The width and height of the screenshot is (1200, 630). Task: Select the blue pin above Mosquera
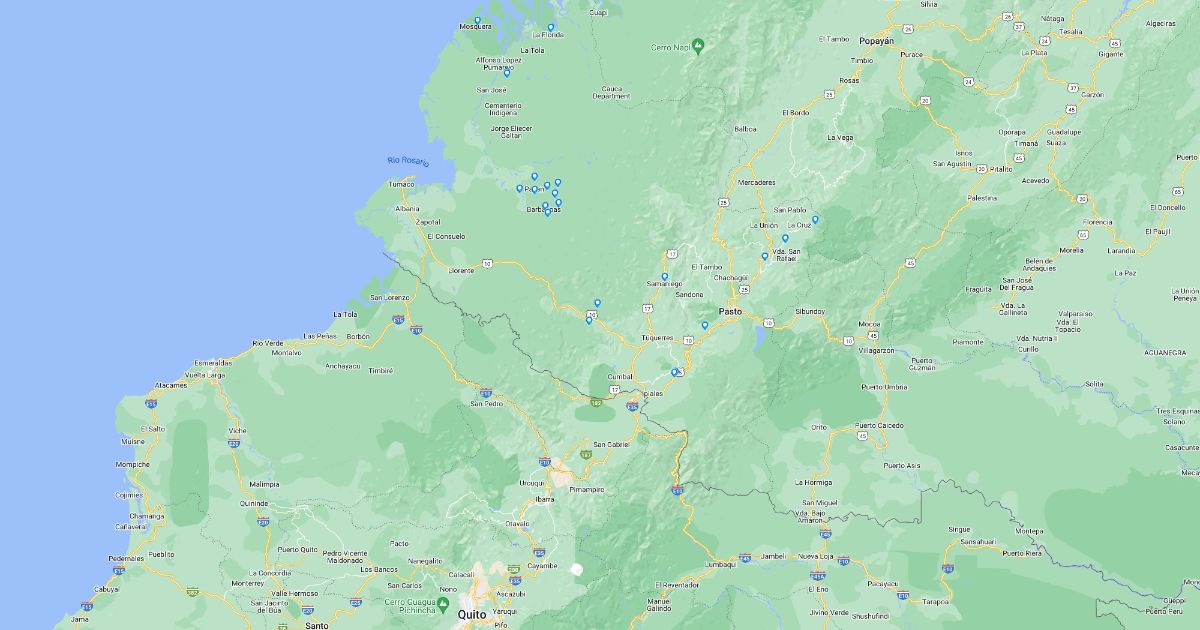click(x=477, y=20)
